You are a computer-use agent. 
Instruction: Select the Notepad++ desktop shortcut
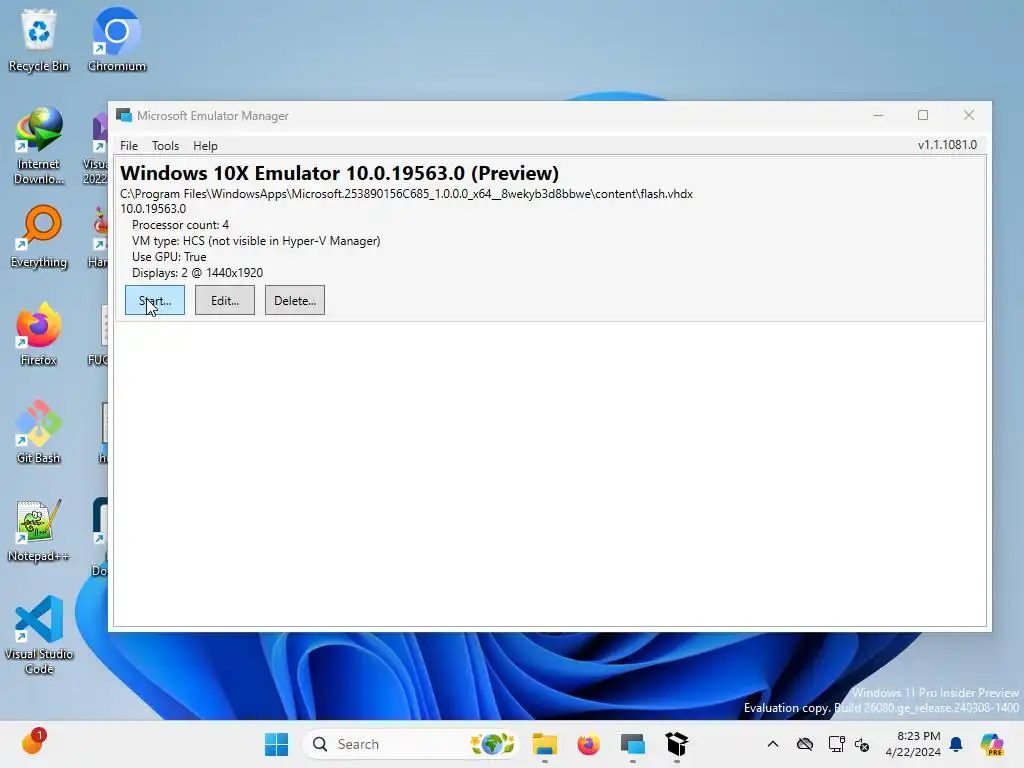pyautogui.click(x=39, y=531)
